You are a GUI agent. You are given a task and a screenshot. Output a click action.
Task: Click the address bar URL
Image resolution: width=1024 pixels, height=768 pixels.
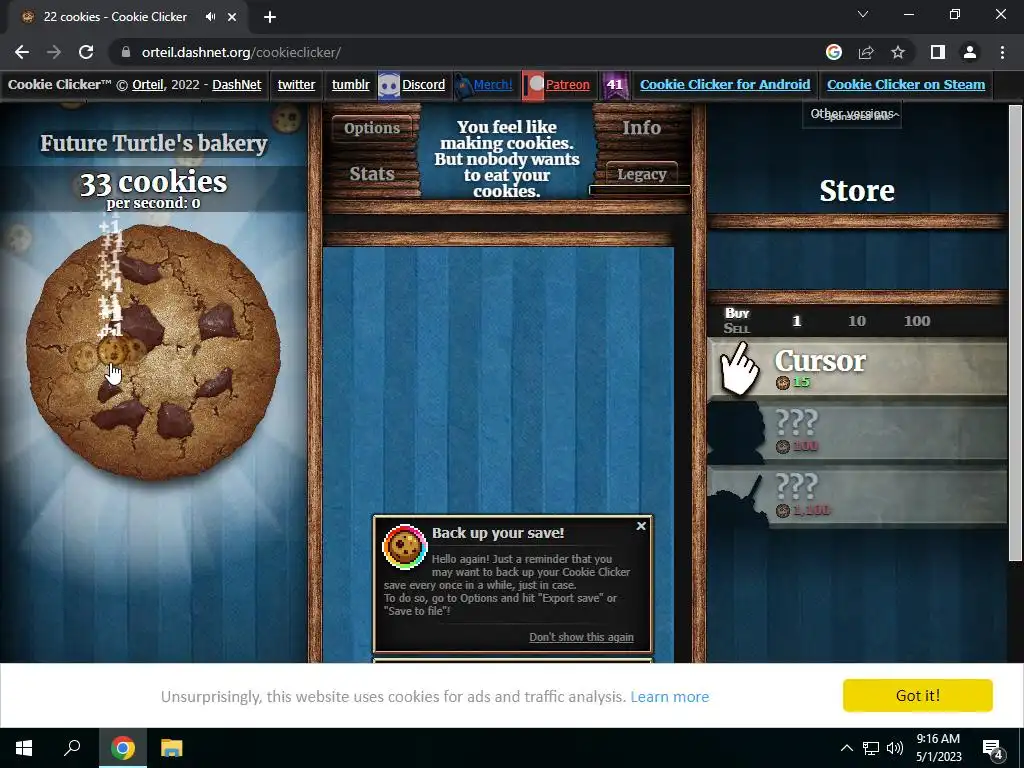coord(241,52)
